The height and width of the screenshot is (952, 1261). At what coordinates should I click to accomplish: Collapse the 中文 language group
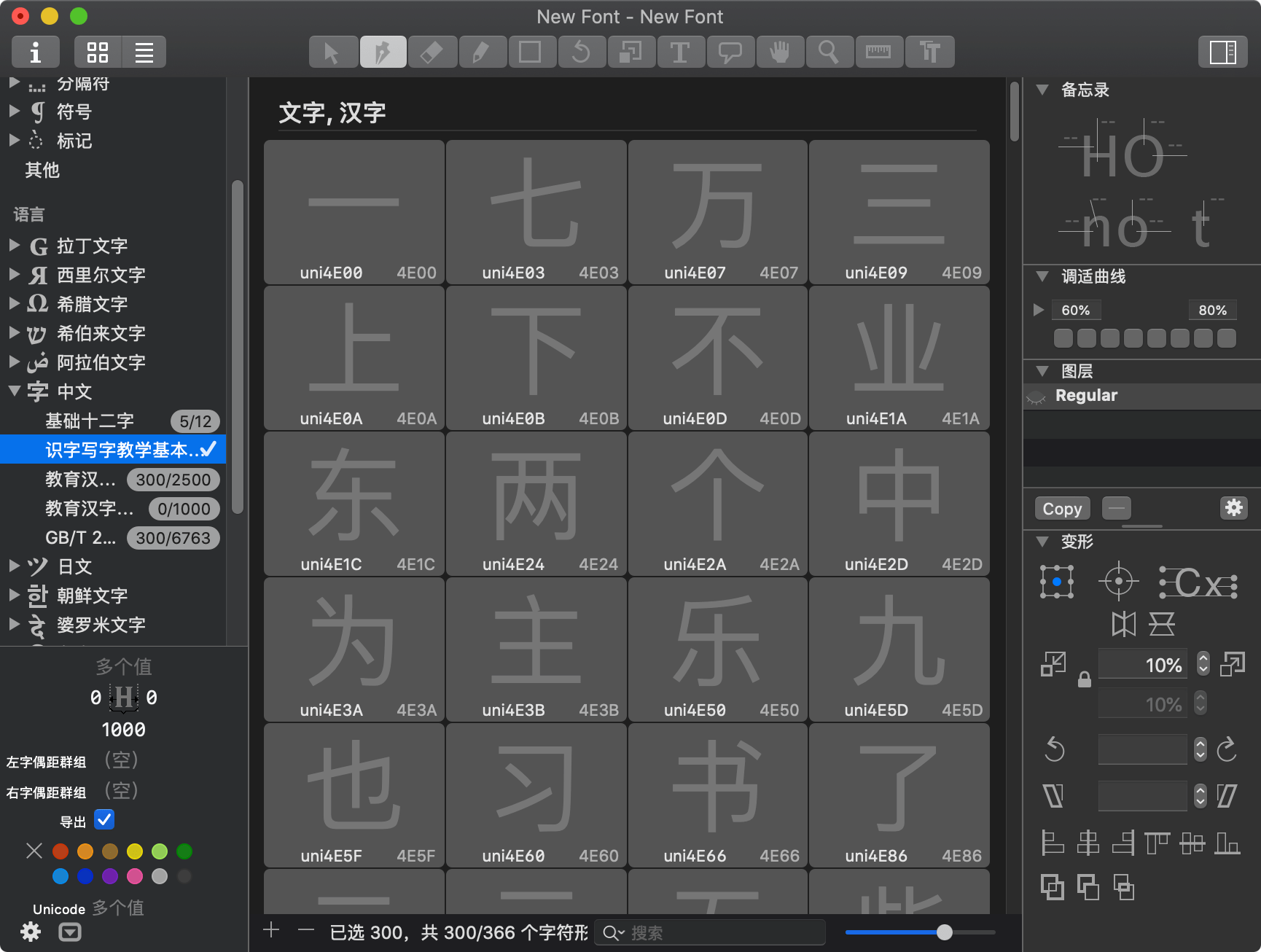pos(14,391)
